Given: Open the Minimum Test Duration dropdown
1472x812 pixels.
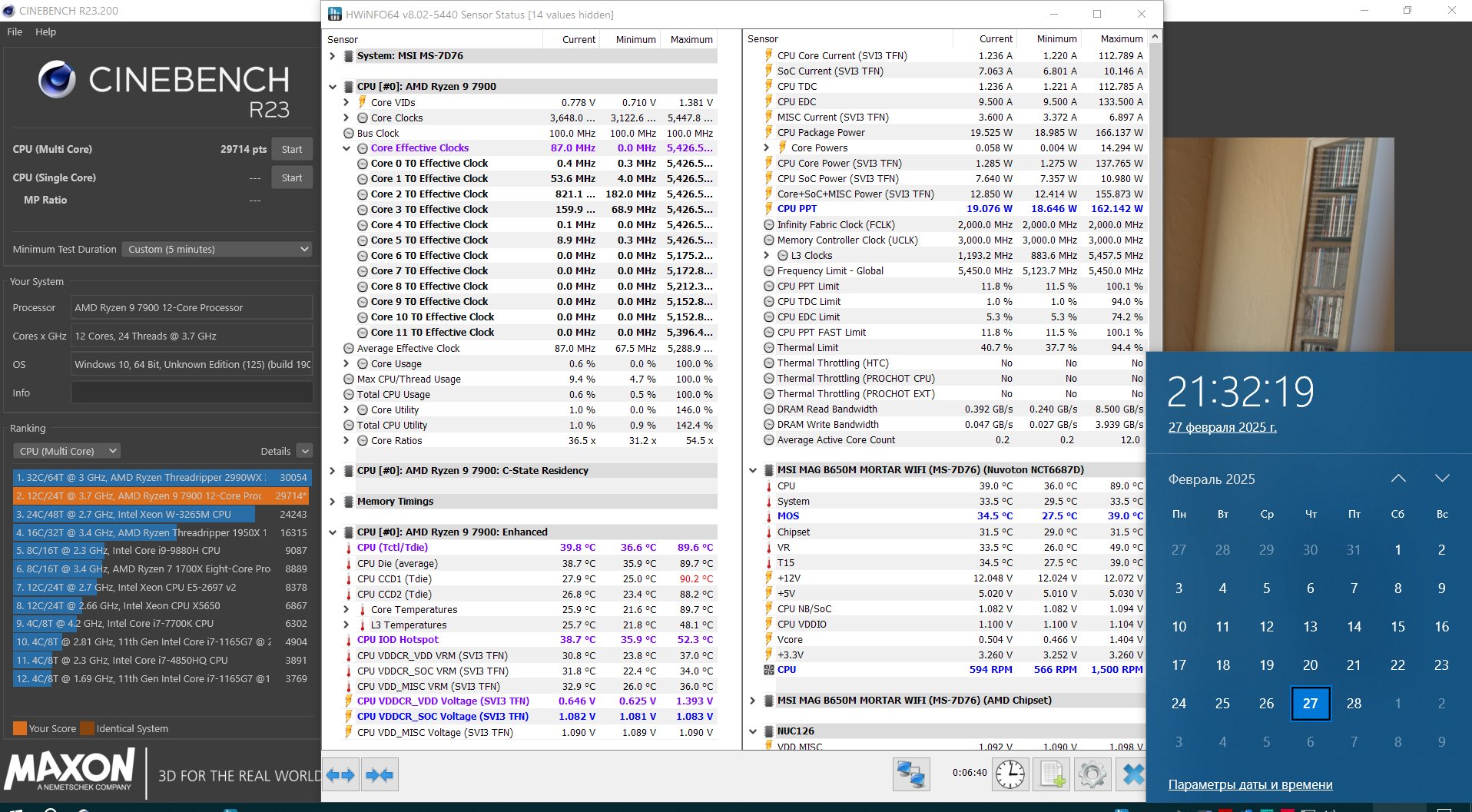Looking at the screenshot, I should tap(217, 250).
